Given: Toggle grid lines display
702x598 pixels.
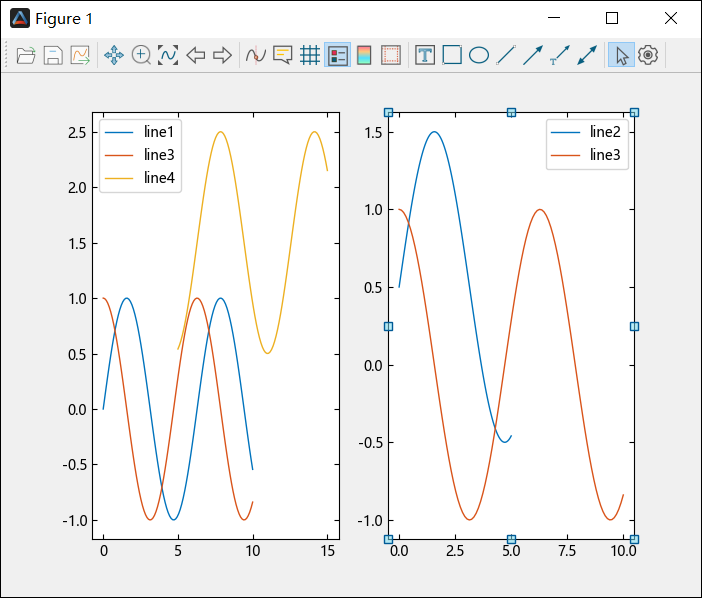Looking at the screenshot, I should (x=310, y=55).
